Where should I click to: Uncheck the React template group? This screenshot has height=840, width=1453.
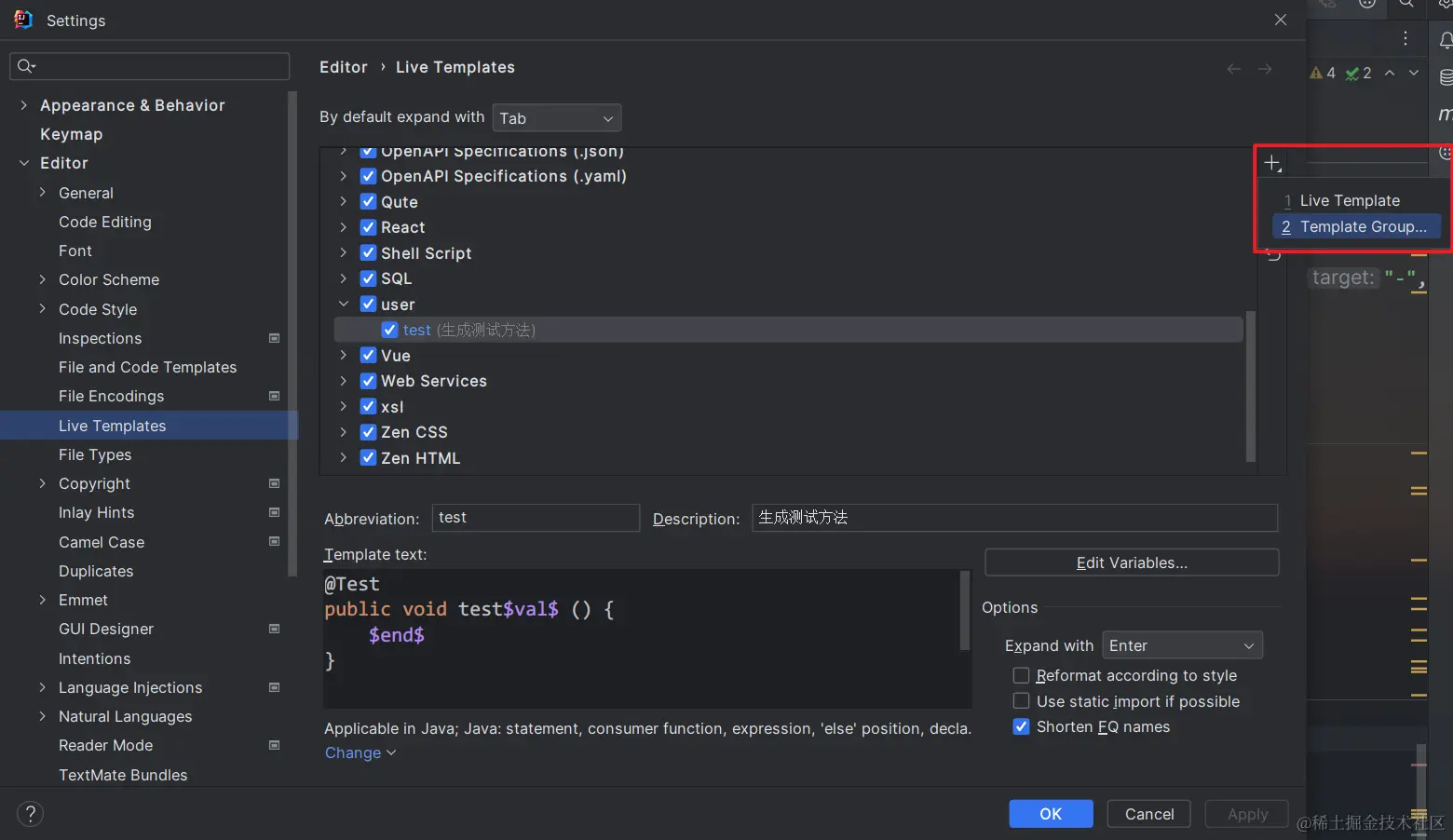tap(369, 227)
